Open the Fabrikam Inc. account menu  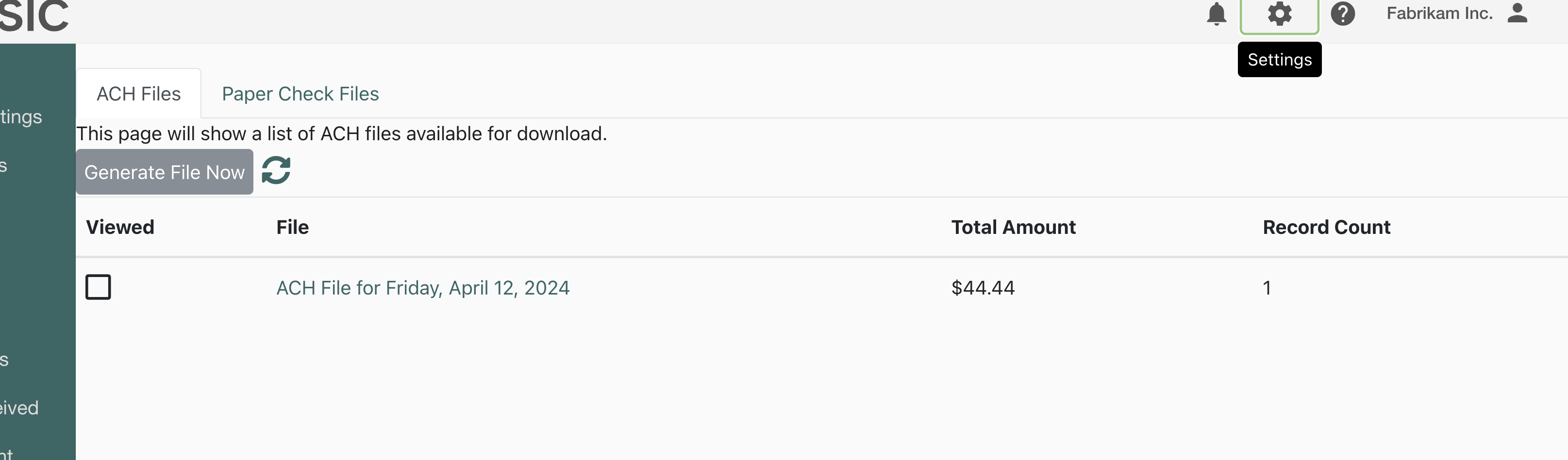pos(1439,14)
